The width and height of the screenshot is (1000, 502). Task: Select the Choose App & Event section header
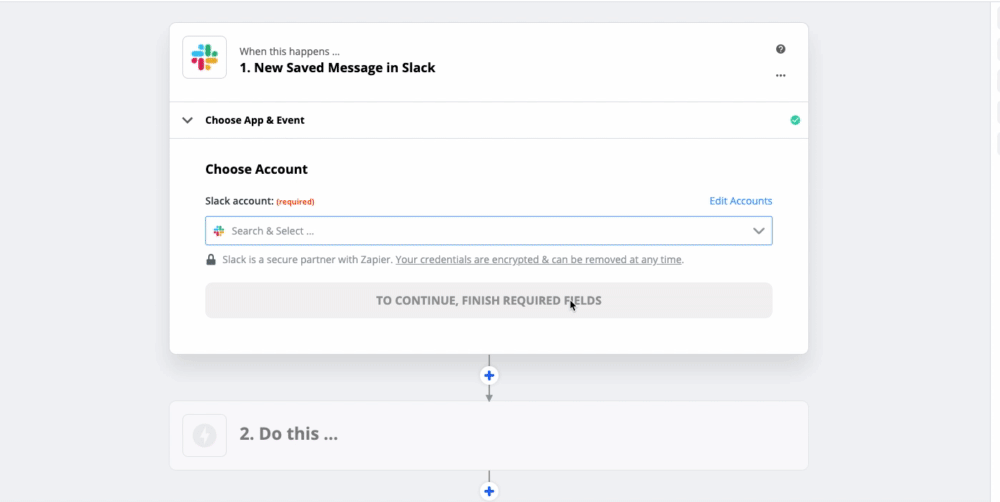(255, 120)
